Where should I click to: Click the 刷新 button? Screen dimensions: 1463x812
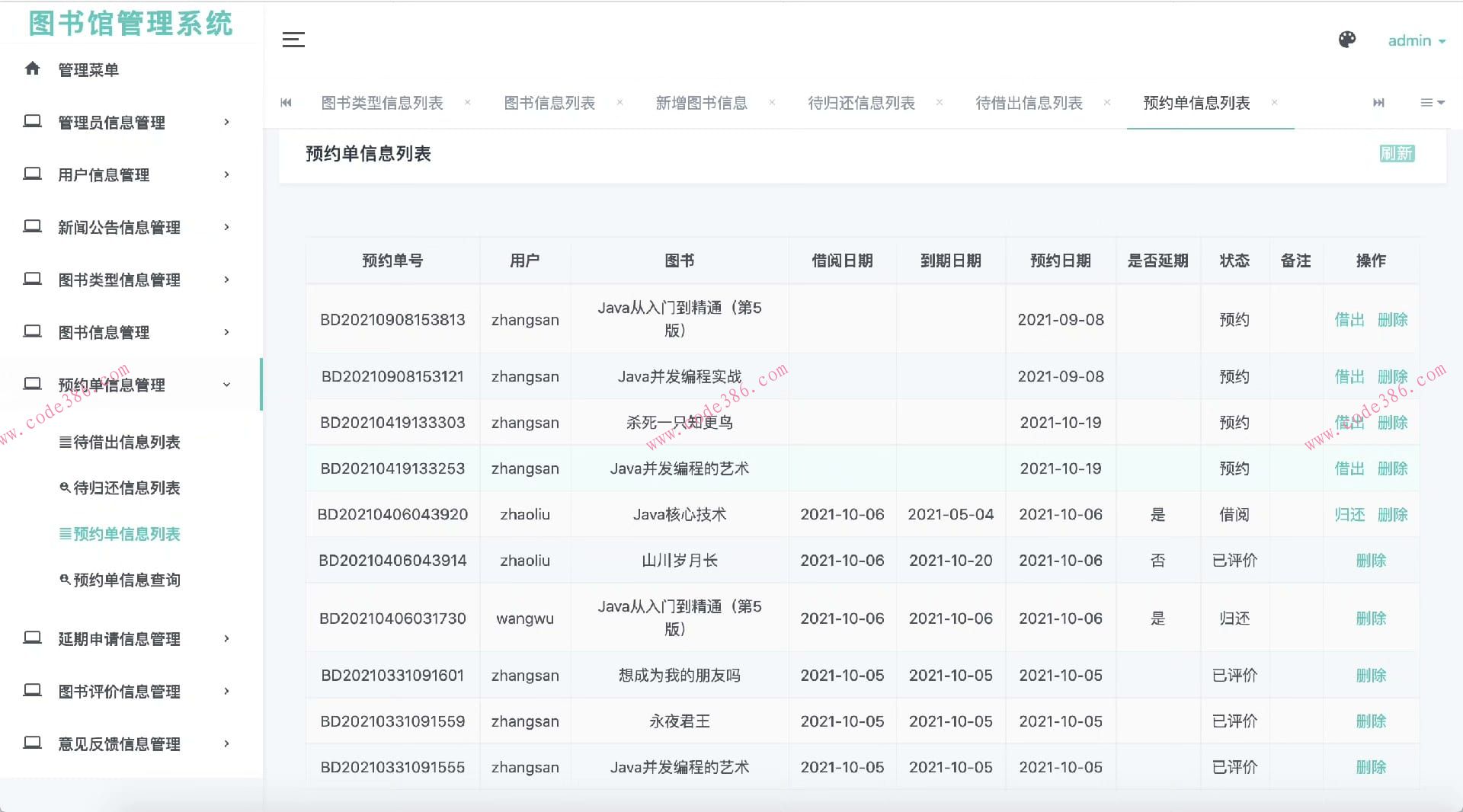pyautogui.click(x=1397, y=153)
